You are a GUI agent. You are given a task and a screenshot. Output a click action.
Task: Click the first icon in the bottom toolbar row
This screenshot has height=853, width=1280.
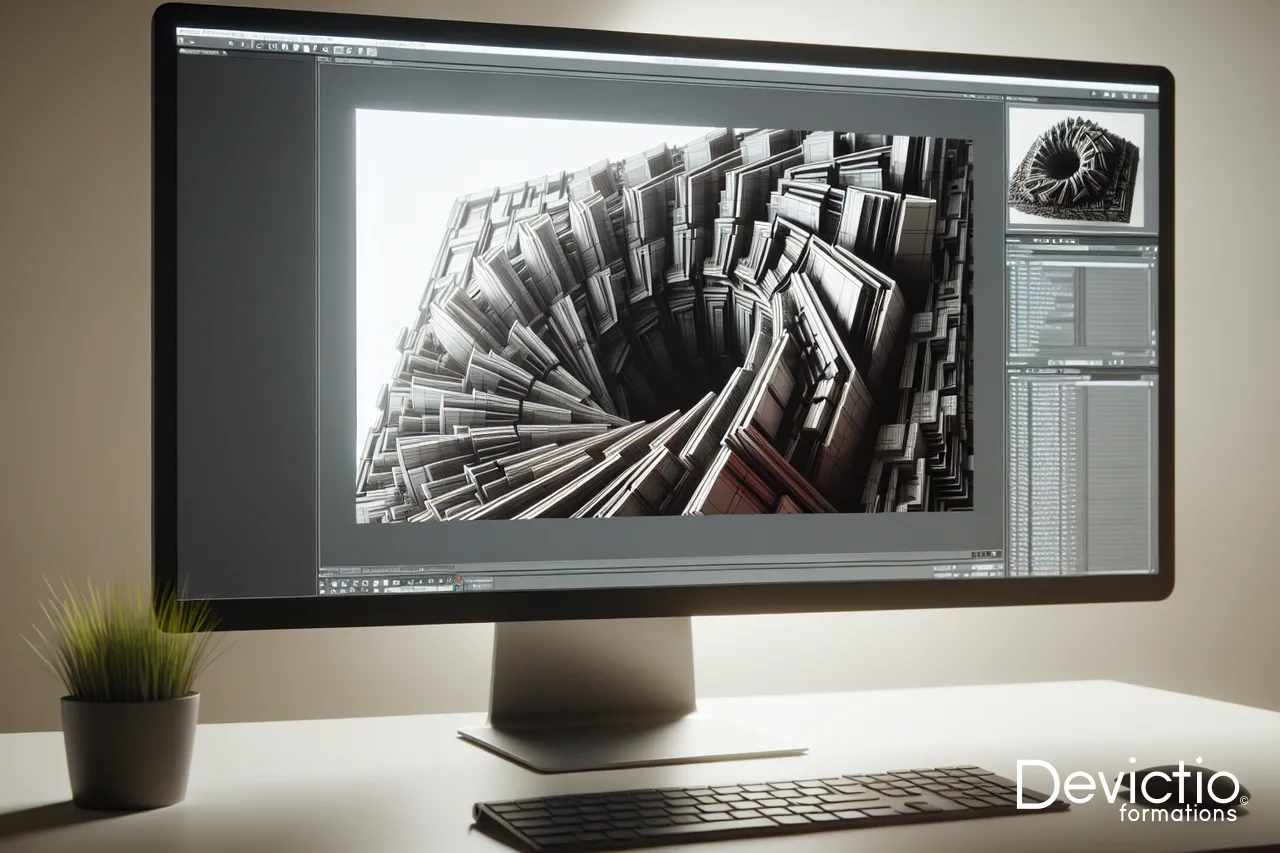pos(322,585)
